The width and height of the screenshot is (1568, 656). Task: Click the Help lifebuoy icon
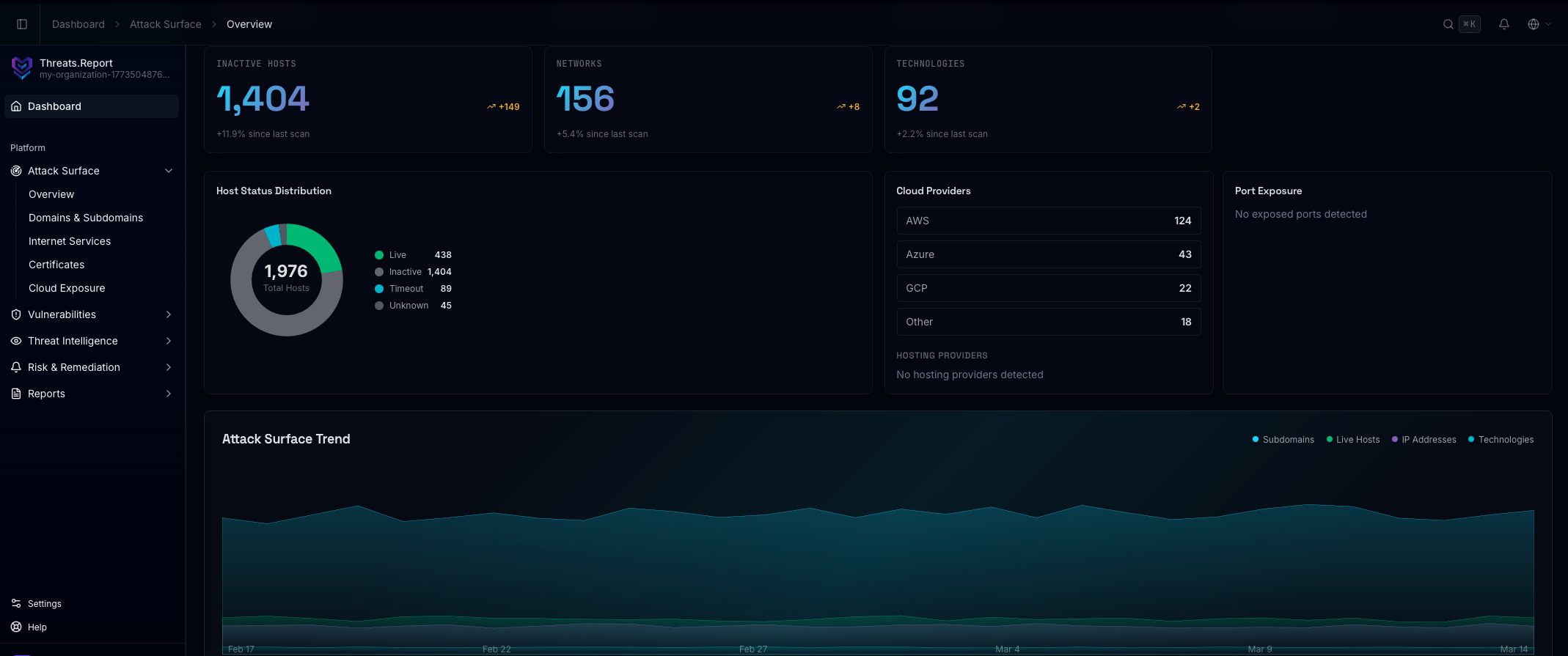click(x=16, y=627)
